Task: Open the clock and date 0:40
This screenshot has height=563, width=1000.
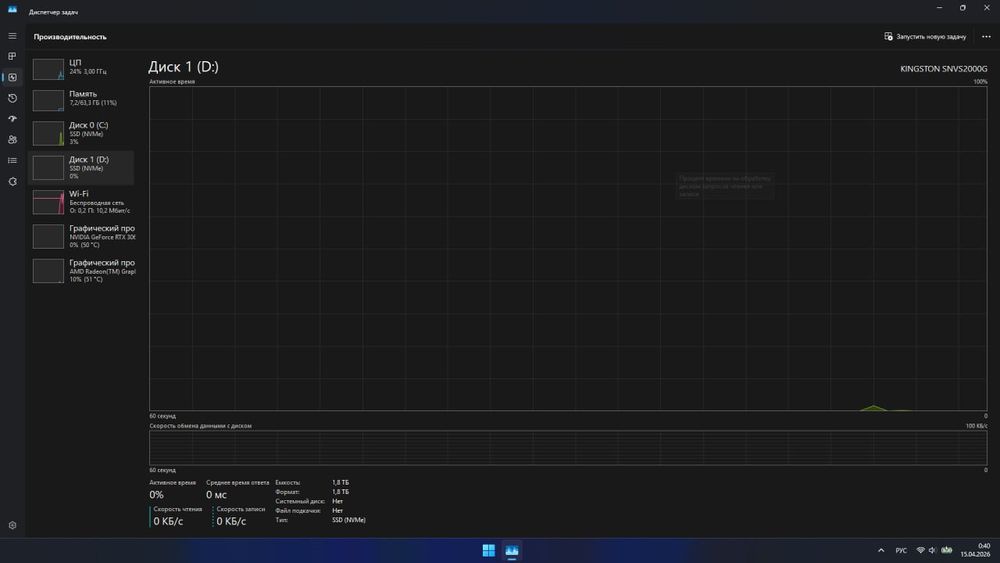Action: tap(976, 550)
